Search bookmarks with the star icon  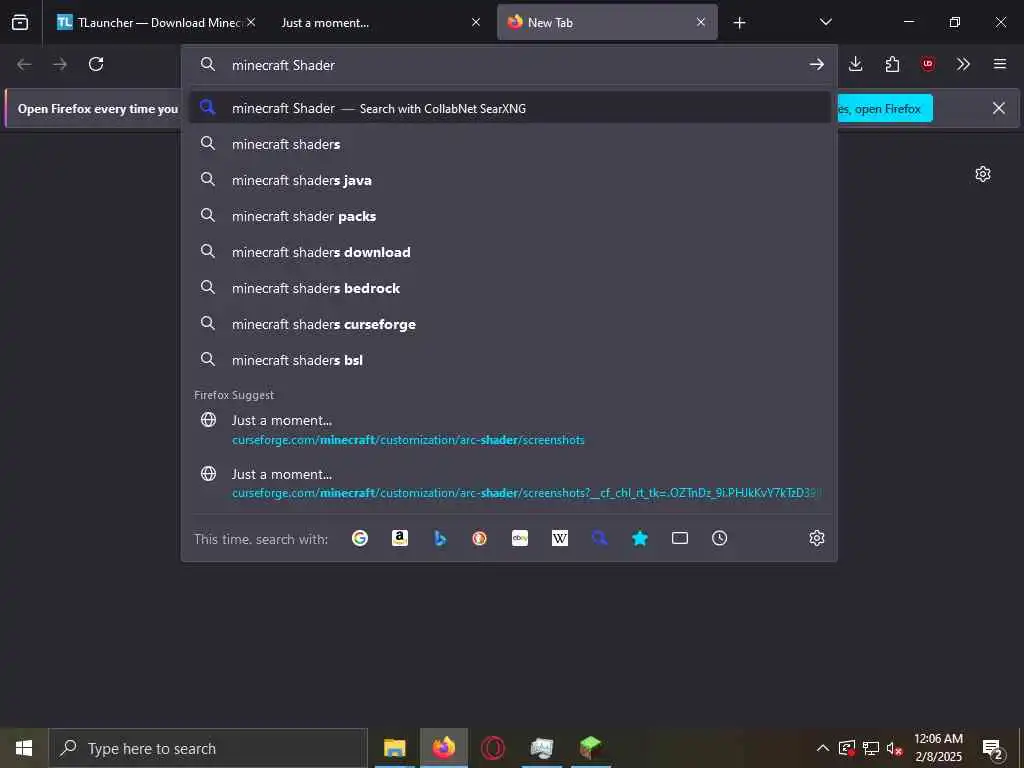click(640, 538)
